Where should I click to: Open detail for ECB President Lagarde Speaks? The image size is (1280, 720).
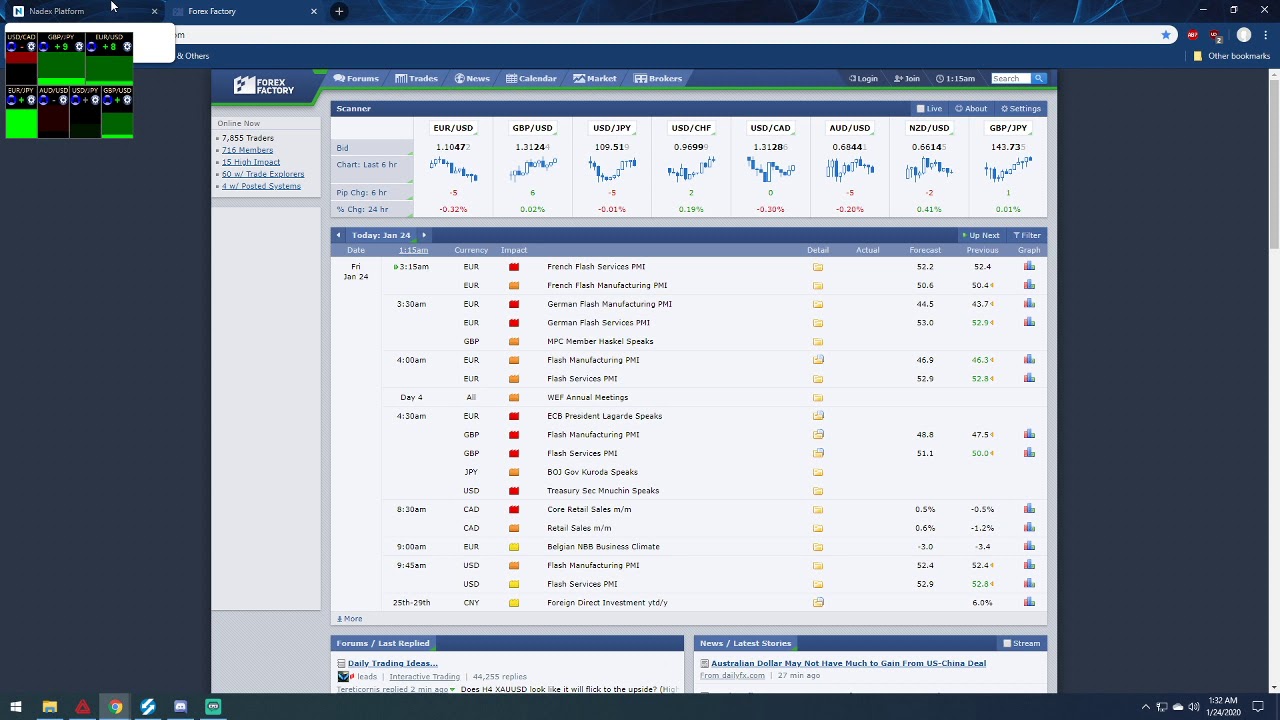pos(818,416)
